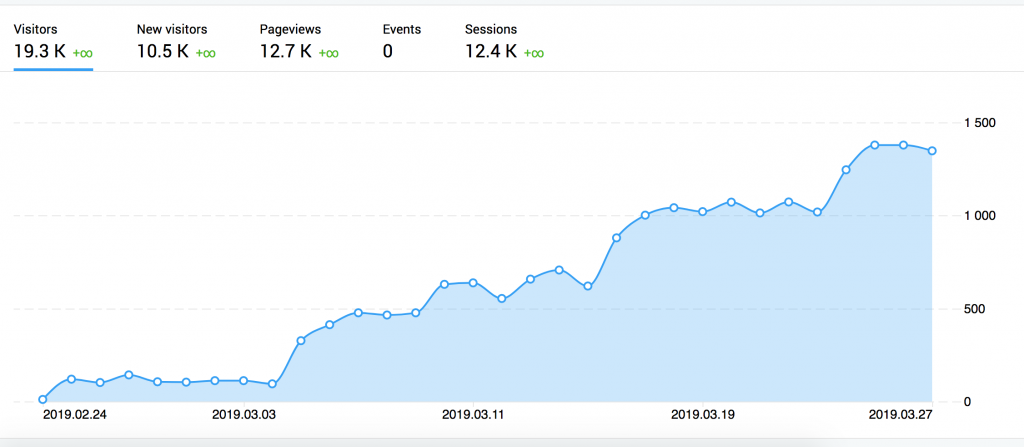Image resolution: width=1024 pixels, height=447 pixels.
Task: Open the Pageviews metric tab
Action: [298, 41]
